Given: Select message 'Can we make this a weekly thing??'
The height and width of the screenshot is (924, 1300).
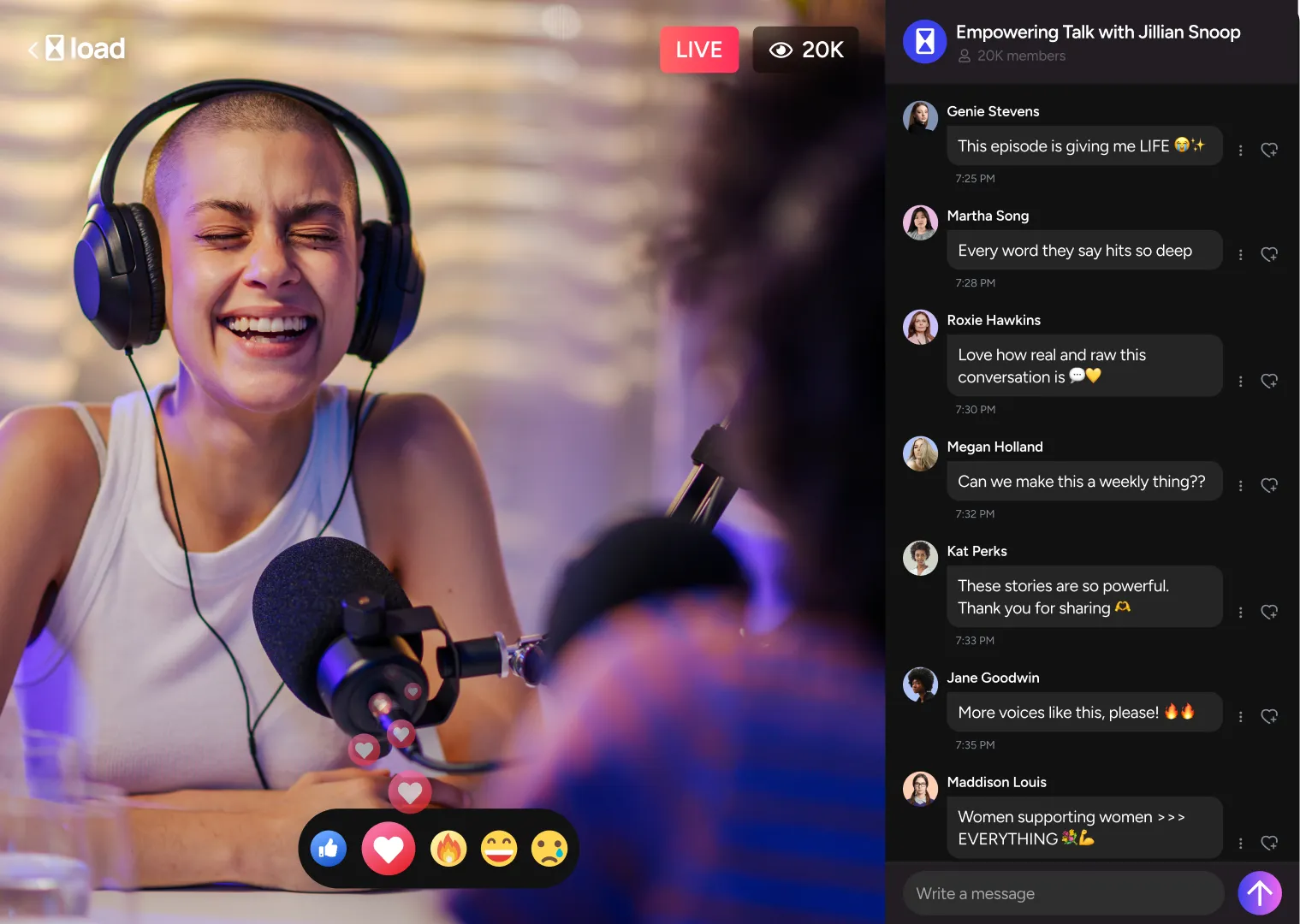Looking at the screenshot, I should pyautogui.click(x=1084, y=481).
